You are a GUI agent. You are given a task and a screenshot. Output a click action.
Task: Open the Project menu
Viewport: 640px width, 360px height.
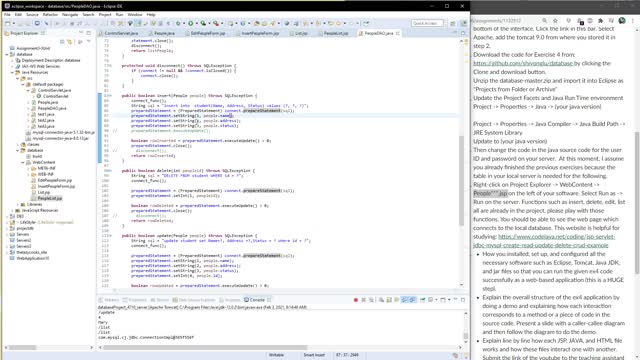tap(105, 14)
